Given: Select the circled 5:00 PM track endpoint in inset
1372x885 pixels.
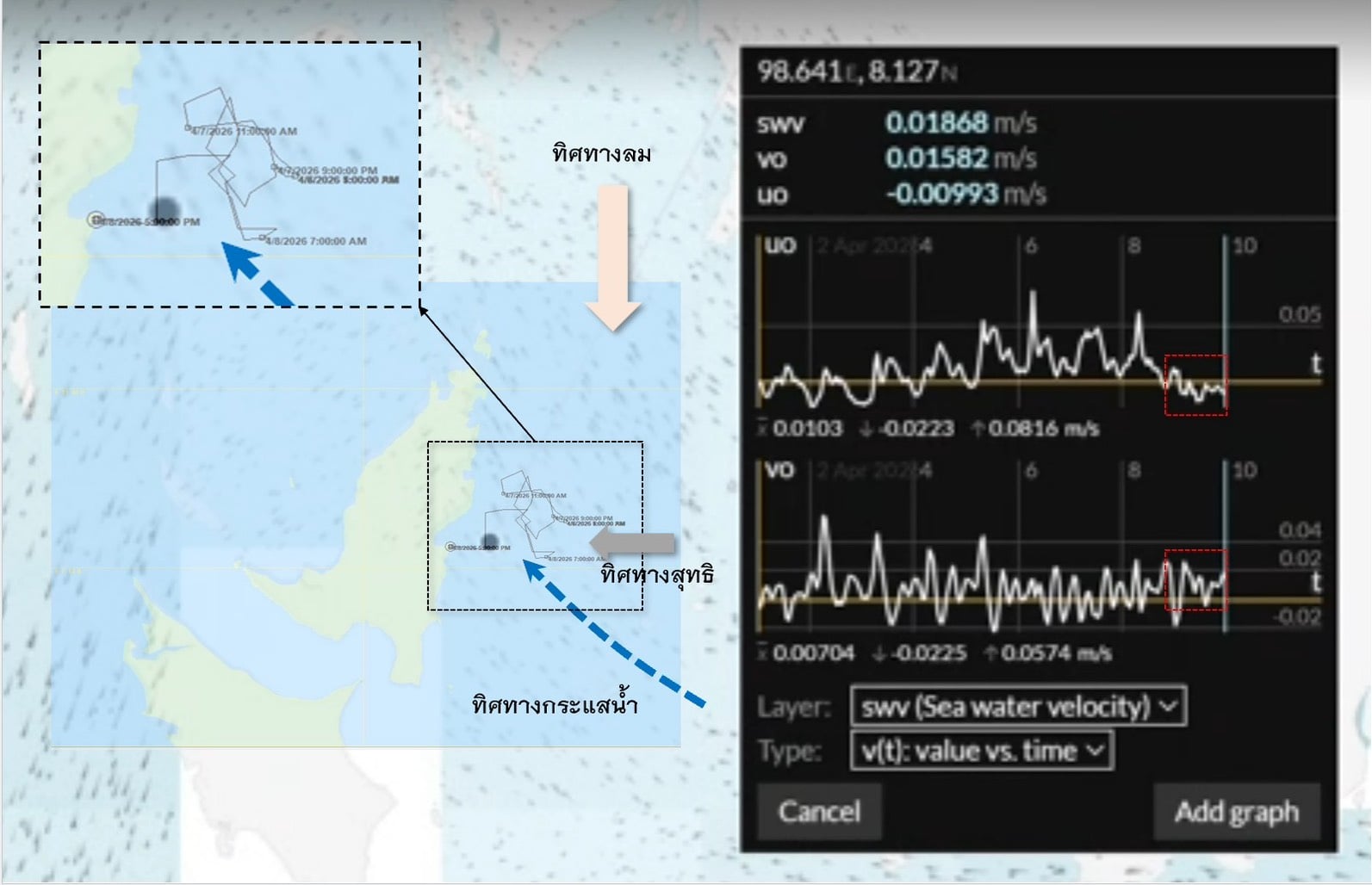Looking at the screenshot, I should [95, 220].
